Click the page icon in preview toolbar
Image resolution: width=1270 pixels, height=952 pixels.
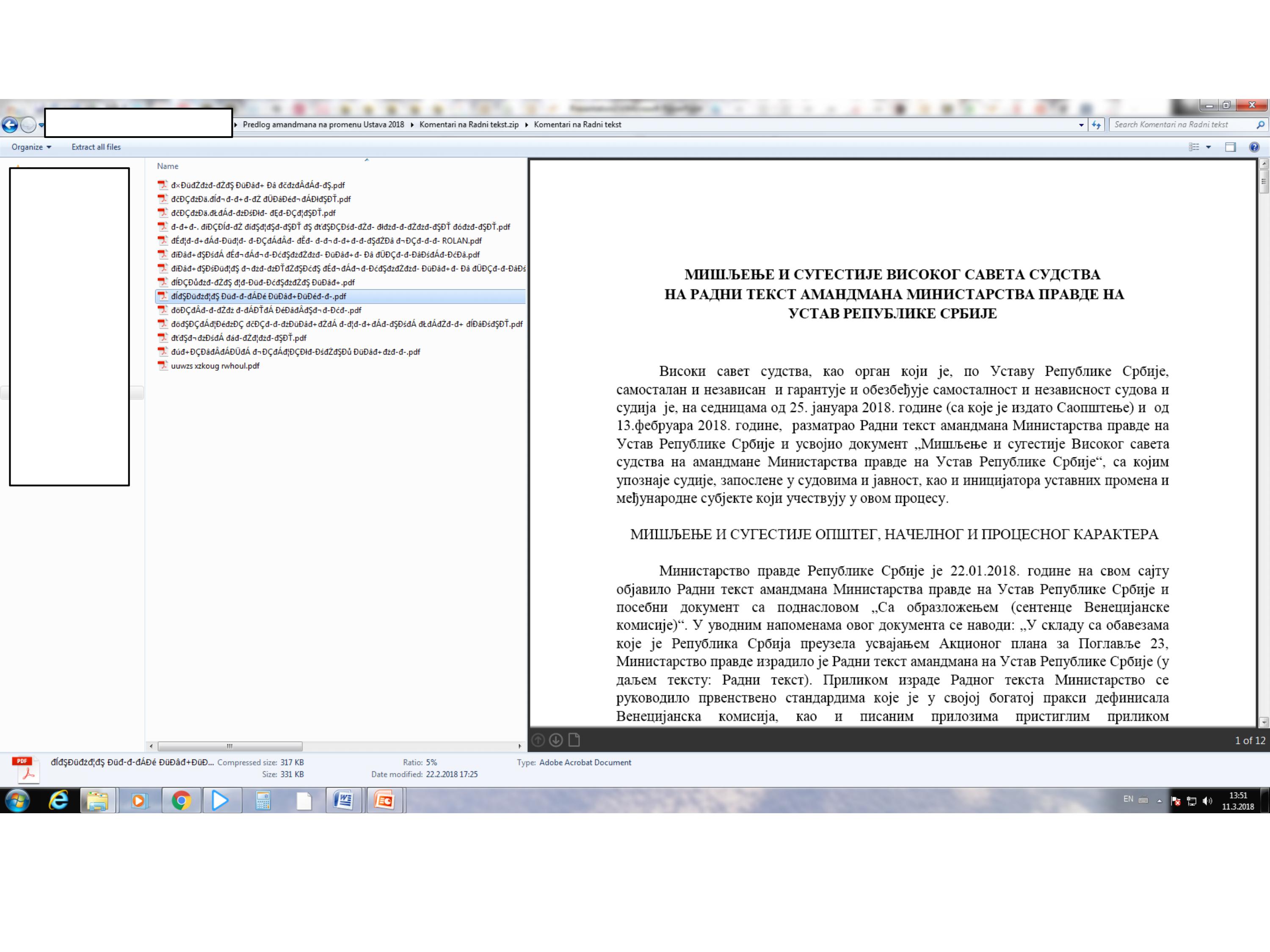[574, 740]
